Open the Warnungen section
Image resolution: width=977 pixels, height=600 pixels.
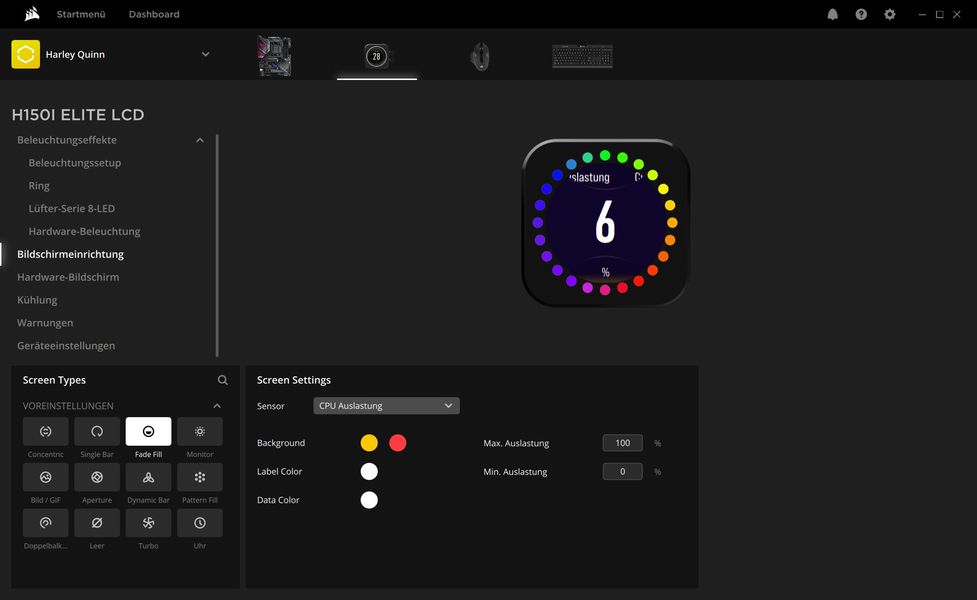coord(45,323)
